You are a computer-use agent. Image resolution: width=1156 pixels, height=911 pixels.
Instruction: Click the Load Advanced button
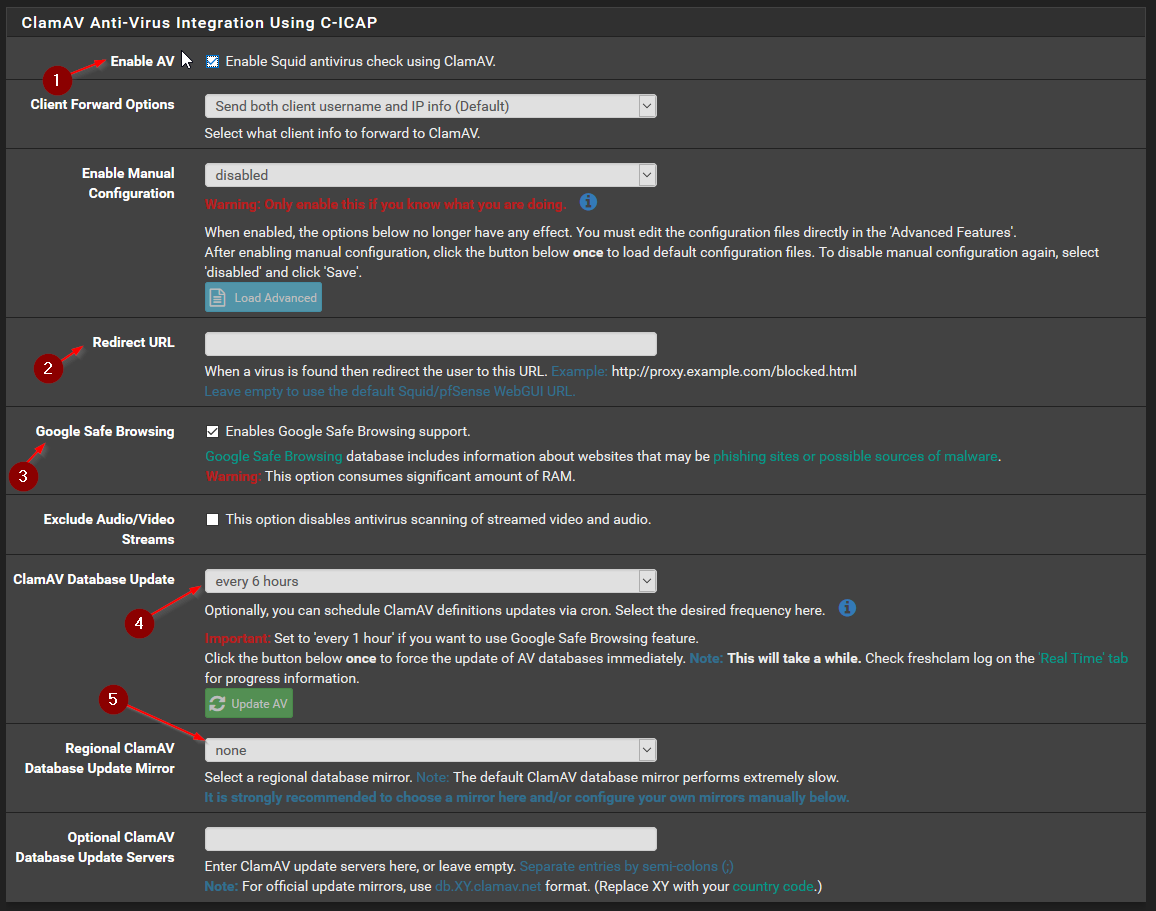click(263, 298)
